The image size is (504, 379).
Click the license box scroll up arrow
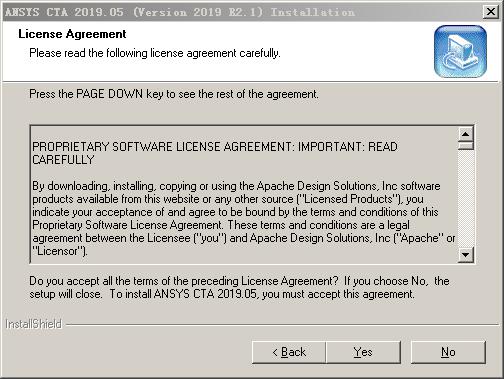466,134
